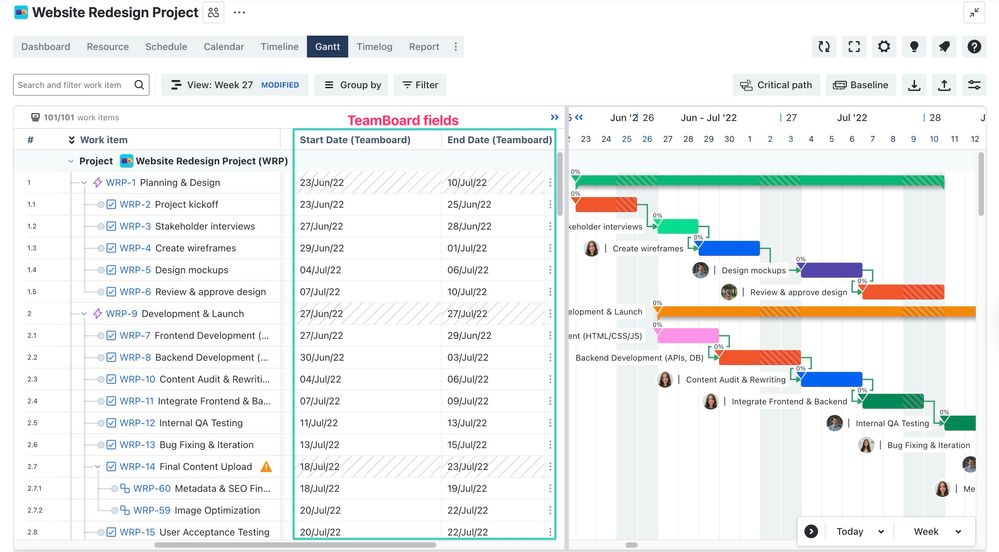This screenshot has width=999, height=552.
Task: Switch to the Timeline tab
Action: pos(279,47)
